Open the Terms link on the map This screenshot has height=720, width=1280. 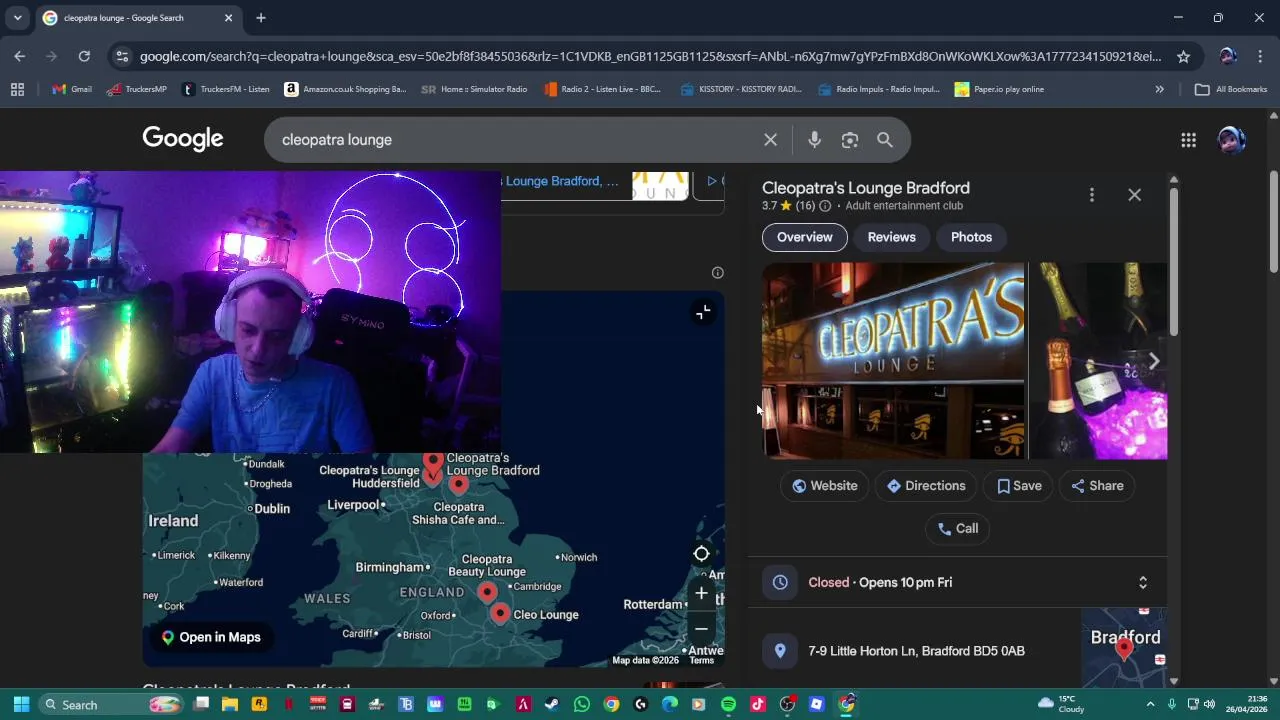[x=702, y=660]
